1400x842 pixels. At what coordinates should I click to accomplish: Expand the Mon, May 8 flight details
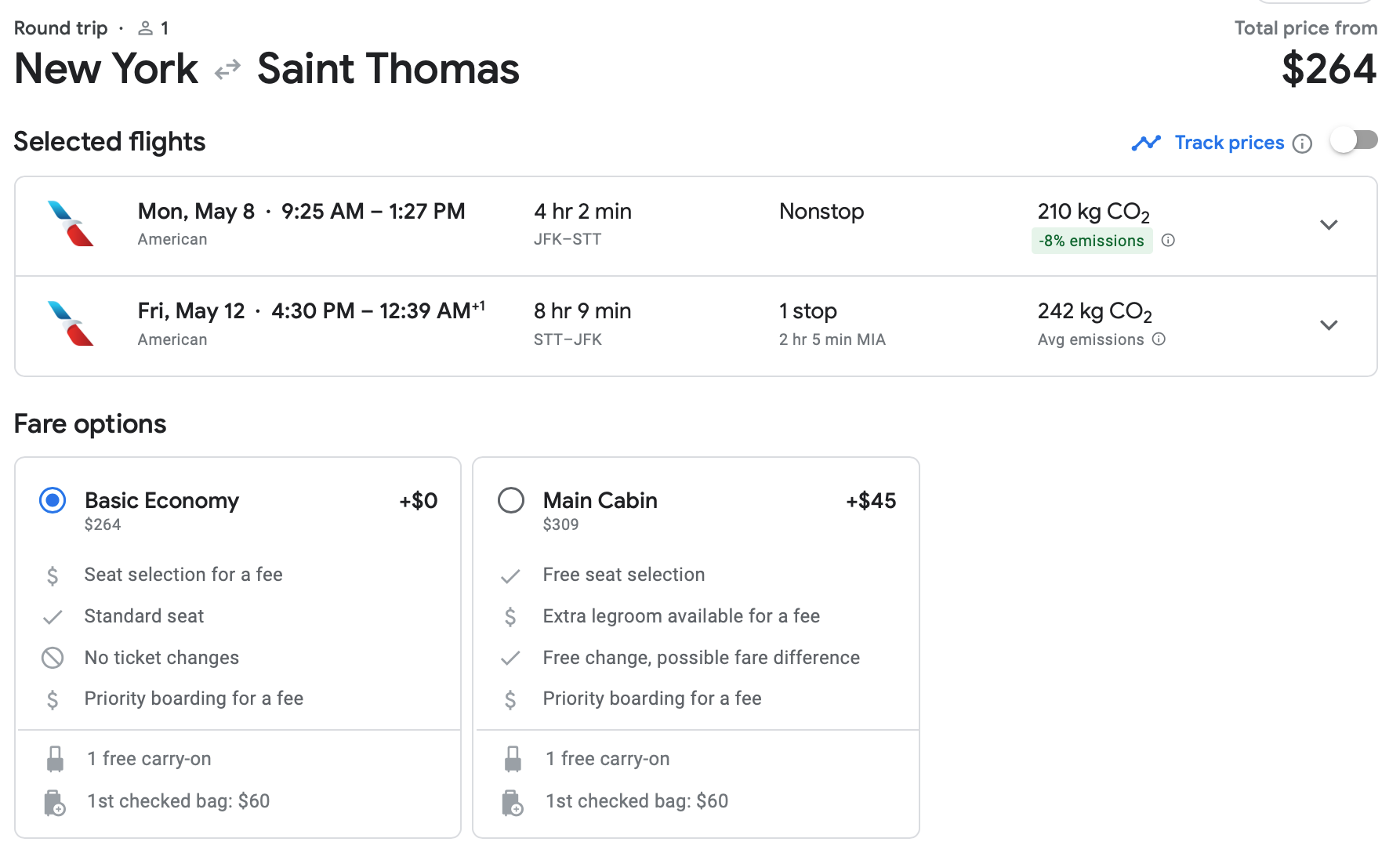coord(1328,225)
